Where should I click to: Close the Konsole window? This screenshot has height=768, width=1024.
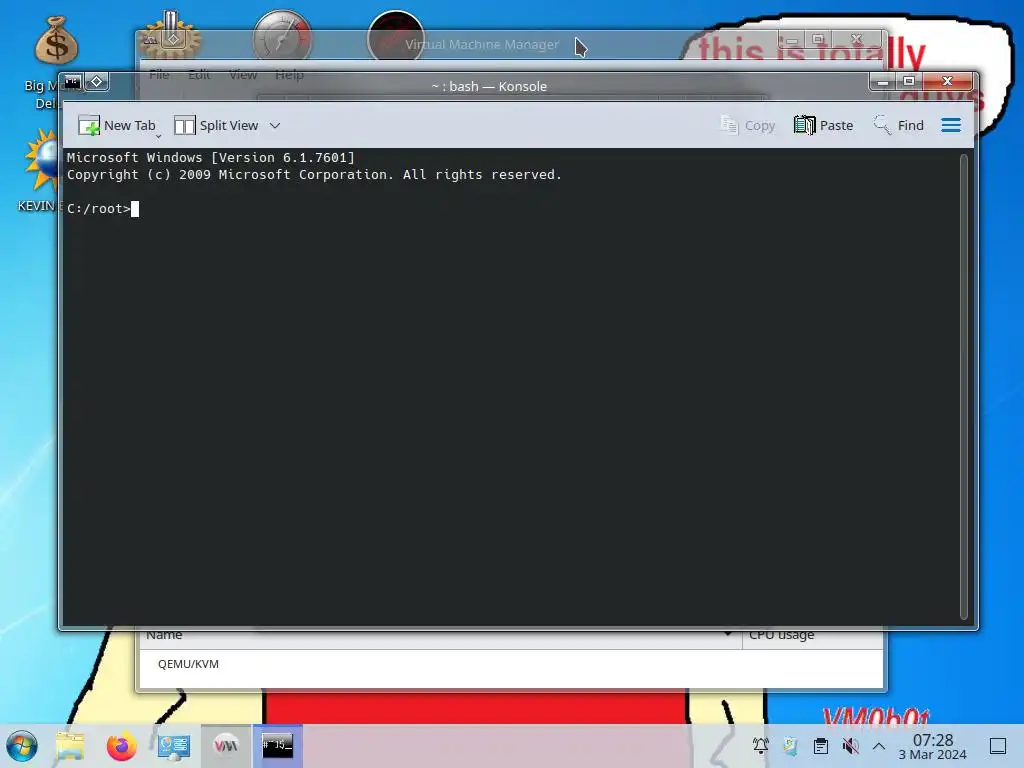pos(948,82)
